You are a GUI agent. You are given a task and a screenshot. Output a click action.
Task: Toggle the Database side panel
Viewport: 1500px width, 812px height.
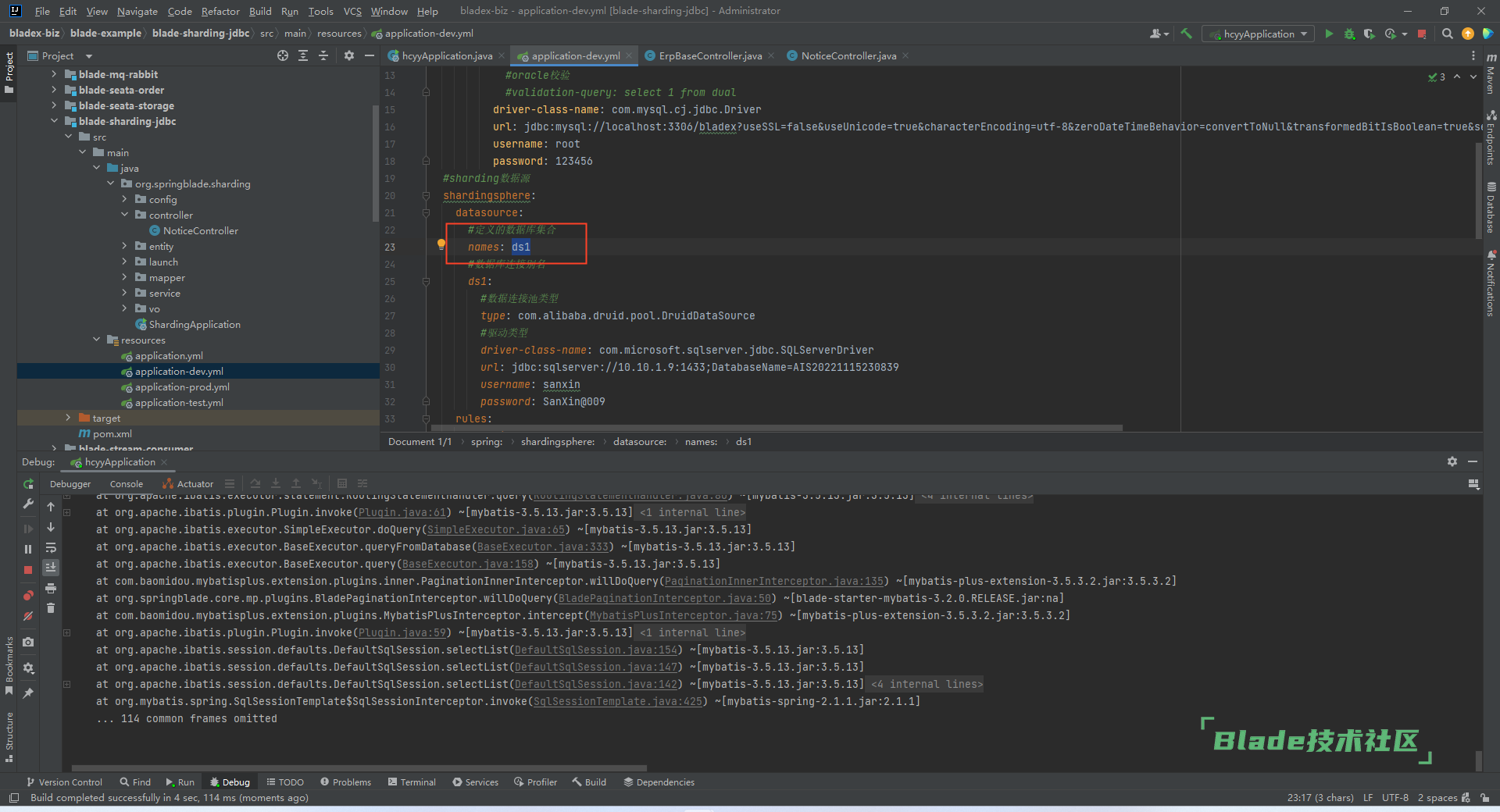click(x=1491, y=207)
